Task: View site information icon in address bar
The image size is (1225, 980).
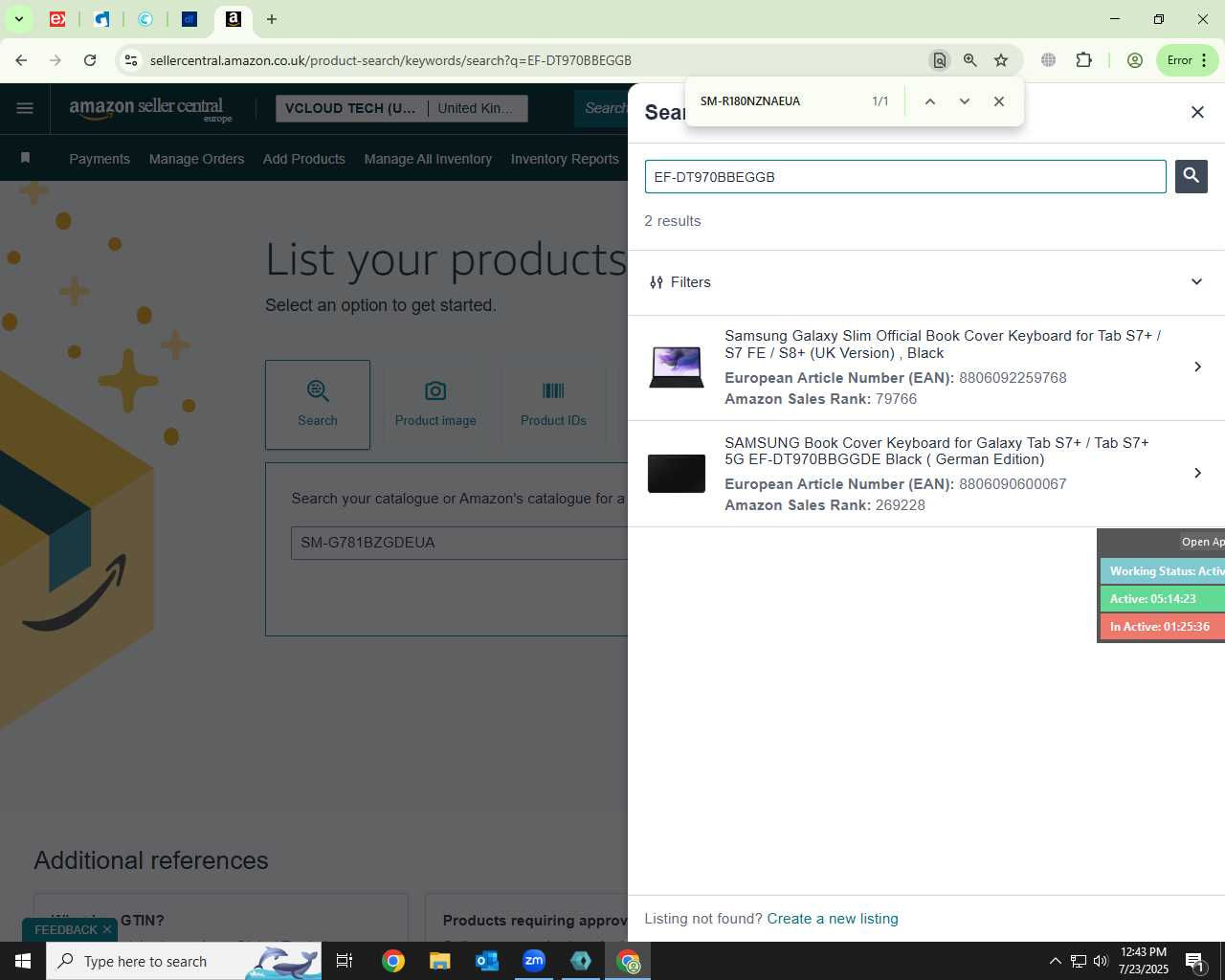Action: click(x=131, y=60)
